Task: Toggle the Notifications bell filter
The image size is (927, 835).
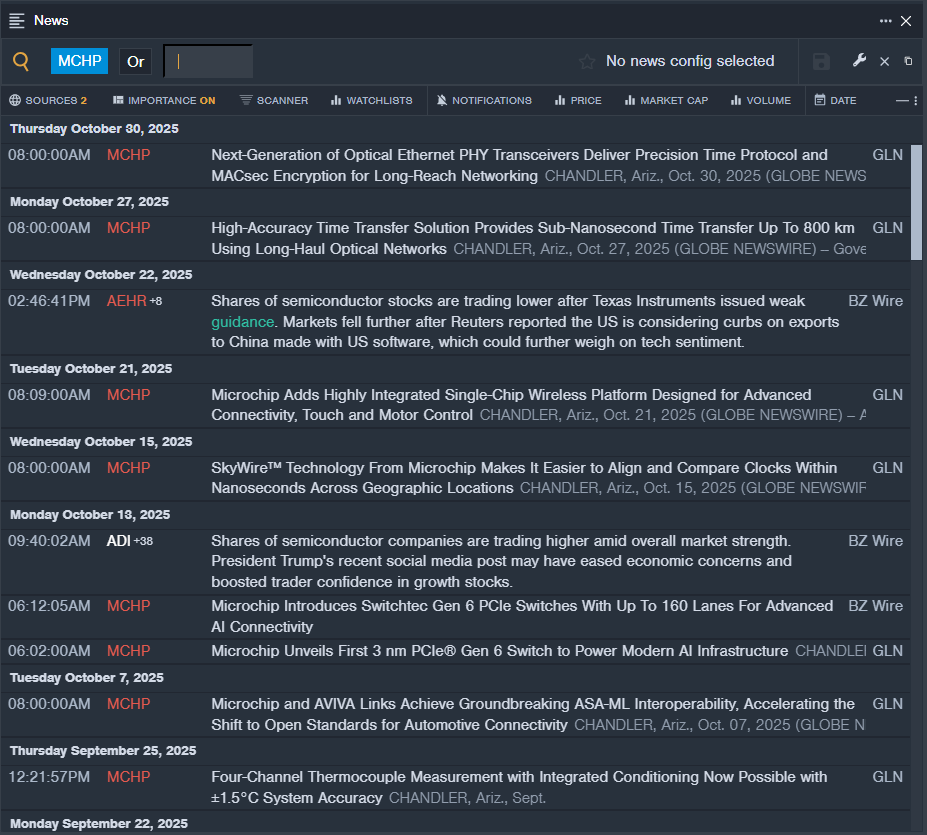Action: [485, 101]
